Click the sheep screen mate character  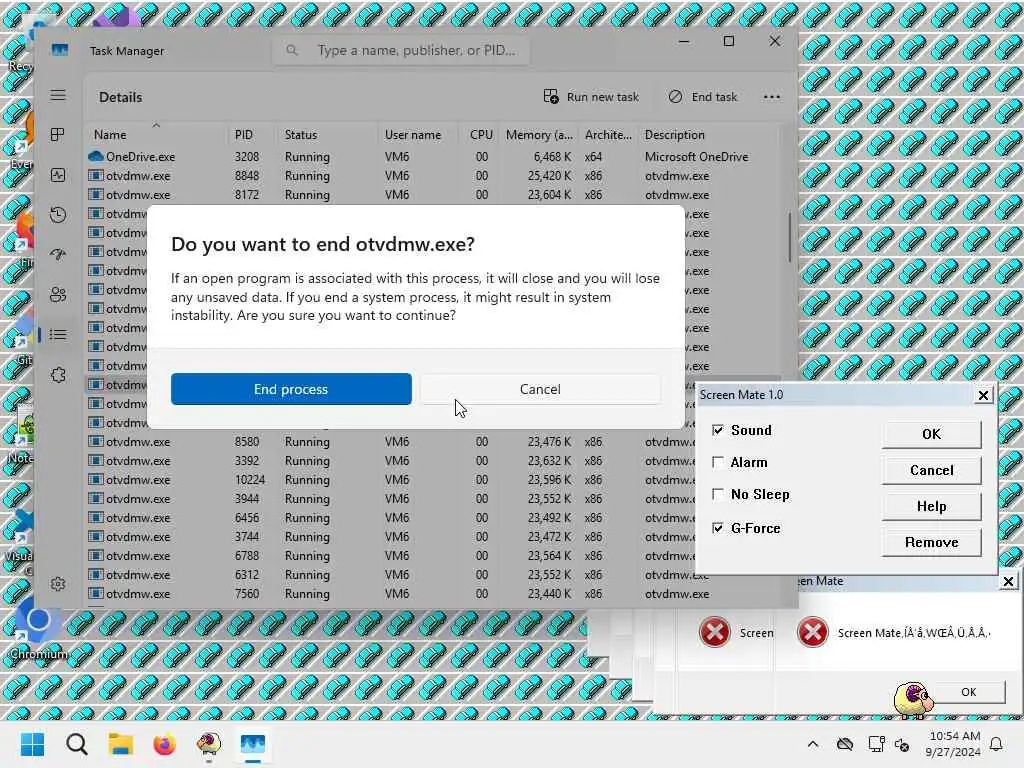[913, 699]
